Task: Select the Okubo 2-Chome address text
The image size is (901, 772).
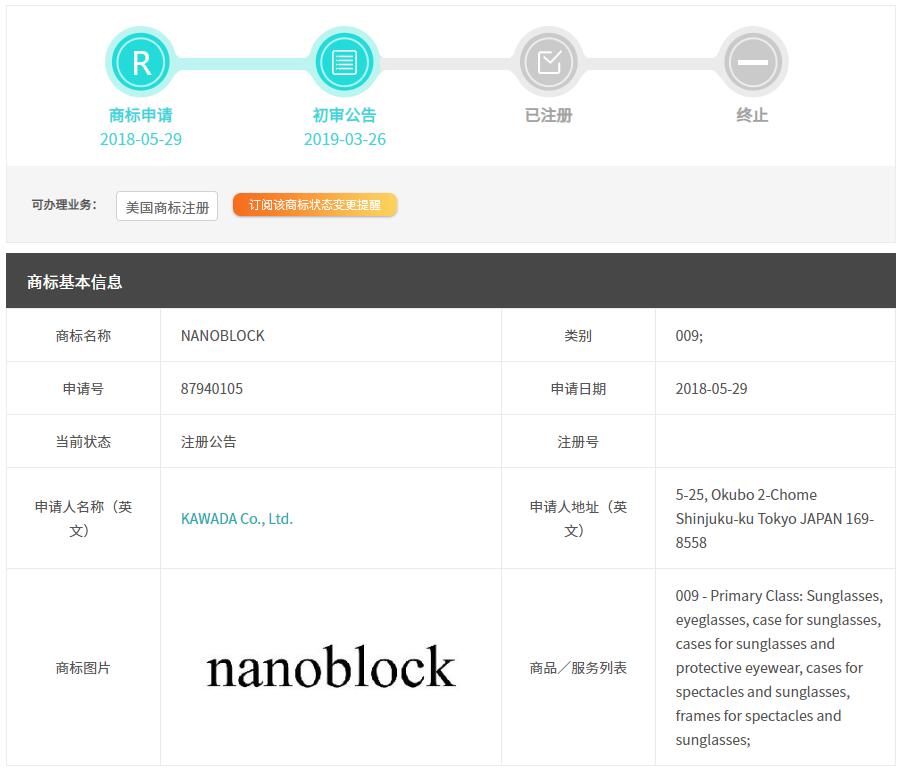Action: (775, 519)
